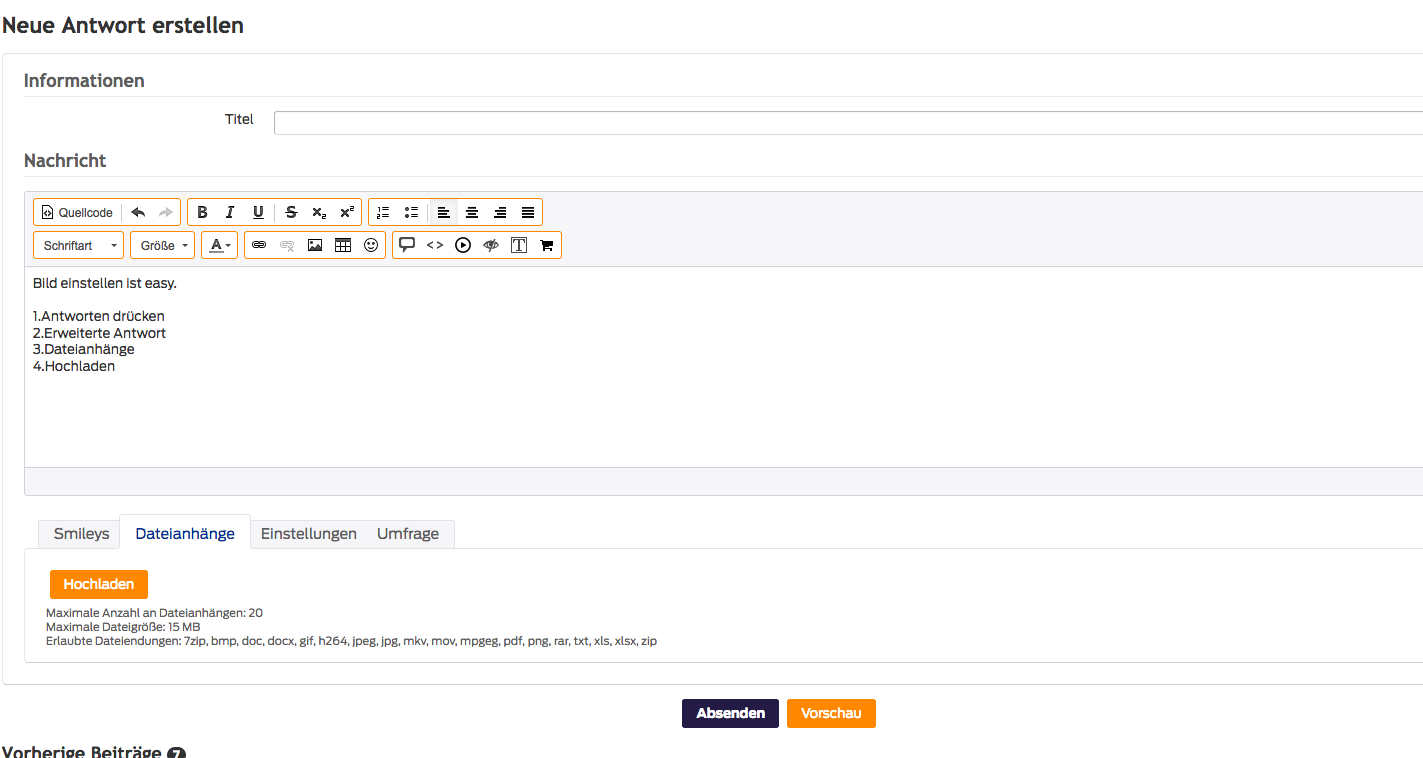The width and height of the screenshot is (1423, 758).
Task: Open the smiley picker in toolbar
Action: [x=371, y=245]
